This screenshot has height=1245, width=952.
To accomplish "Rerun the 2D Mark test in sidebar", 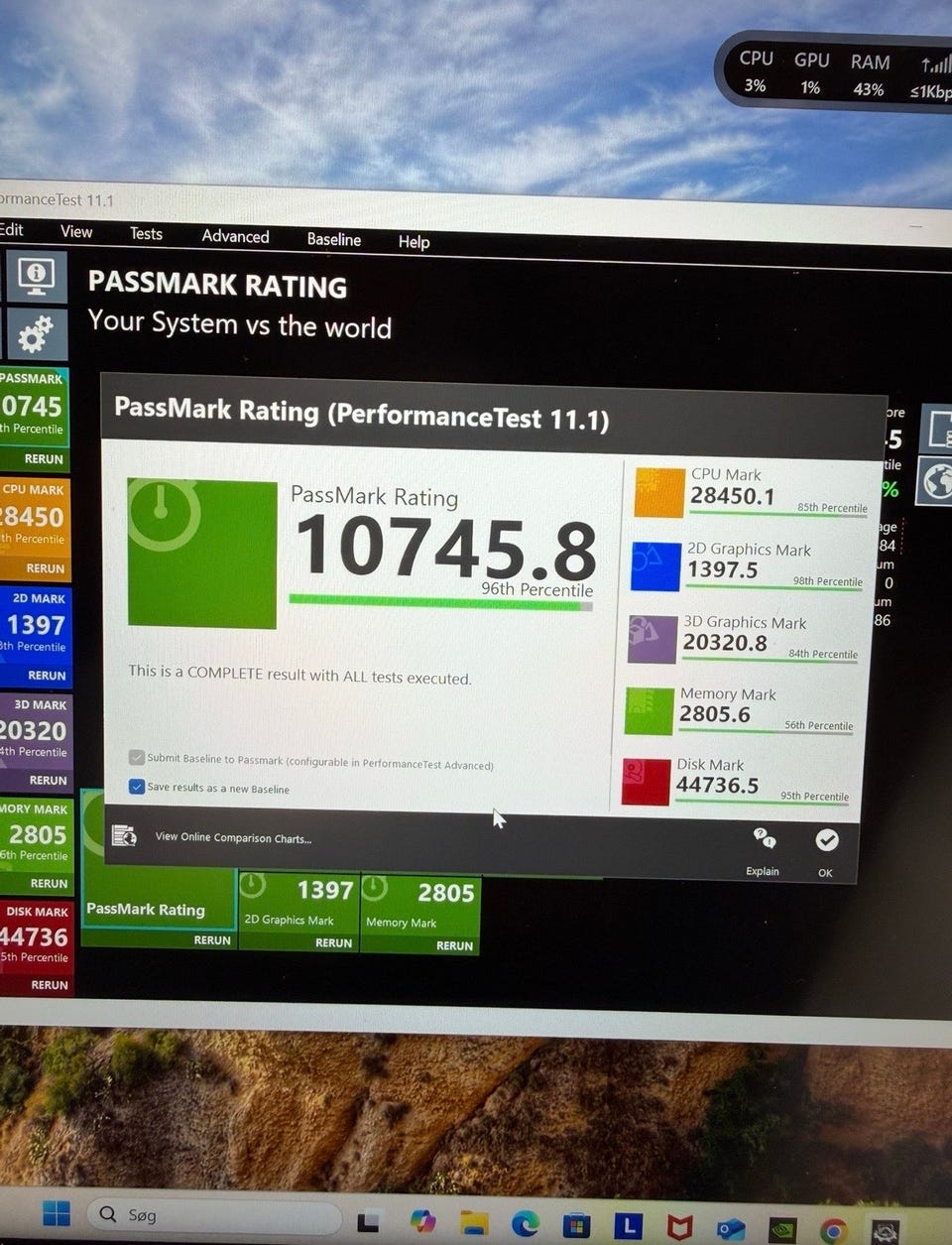I will 47,675.
